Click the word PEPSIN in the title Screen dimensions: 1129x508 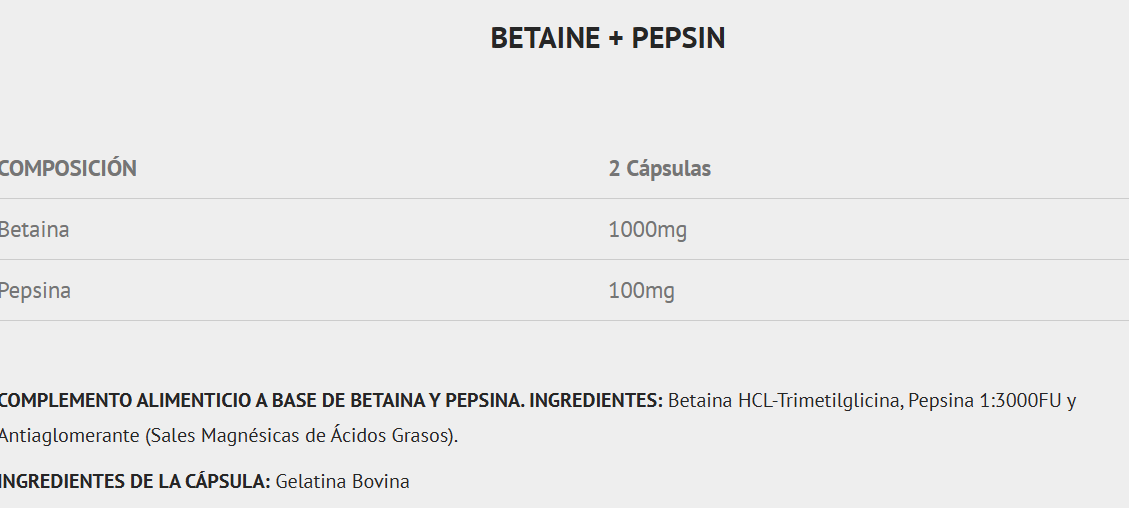678,38
